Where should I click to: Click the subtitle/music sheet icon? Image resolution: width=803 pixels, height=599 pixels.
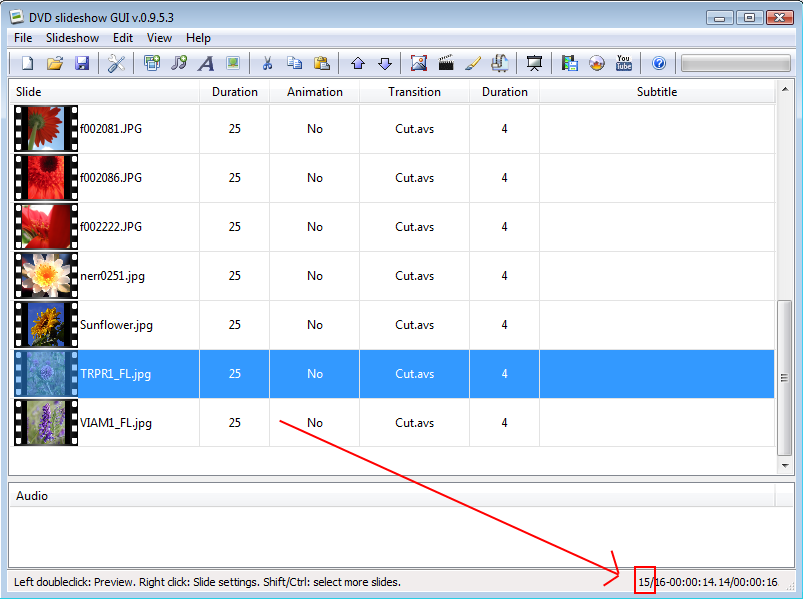[x=500, y=63]
